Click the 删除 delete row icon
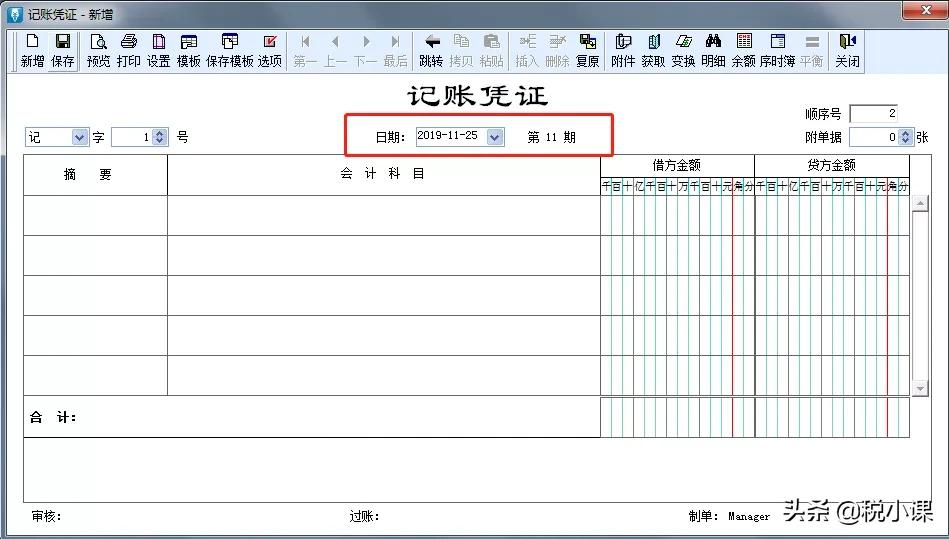Viewport: 949px width, 539px height. pyautogui.click(x=557, y=51)
